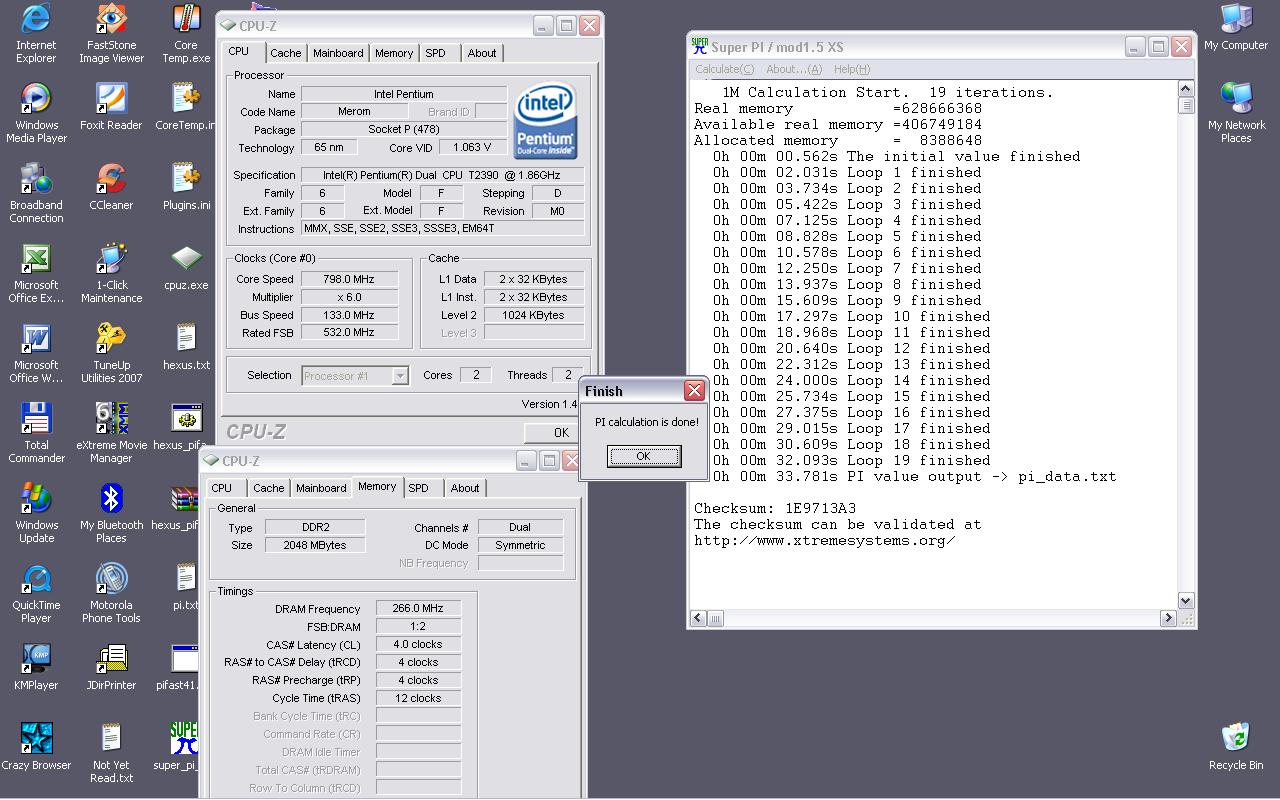Click Super PI vertical scrollbar down arrow
Viewport: 1280px width, 800px height.
(1186, 601)
